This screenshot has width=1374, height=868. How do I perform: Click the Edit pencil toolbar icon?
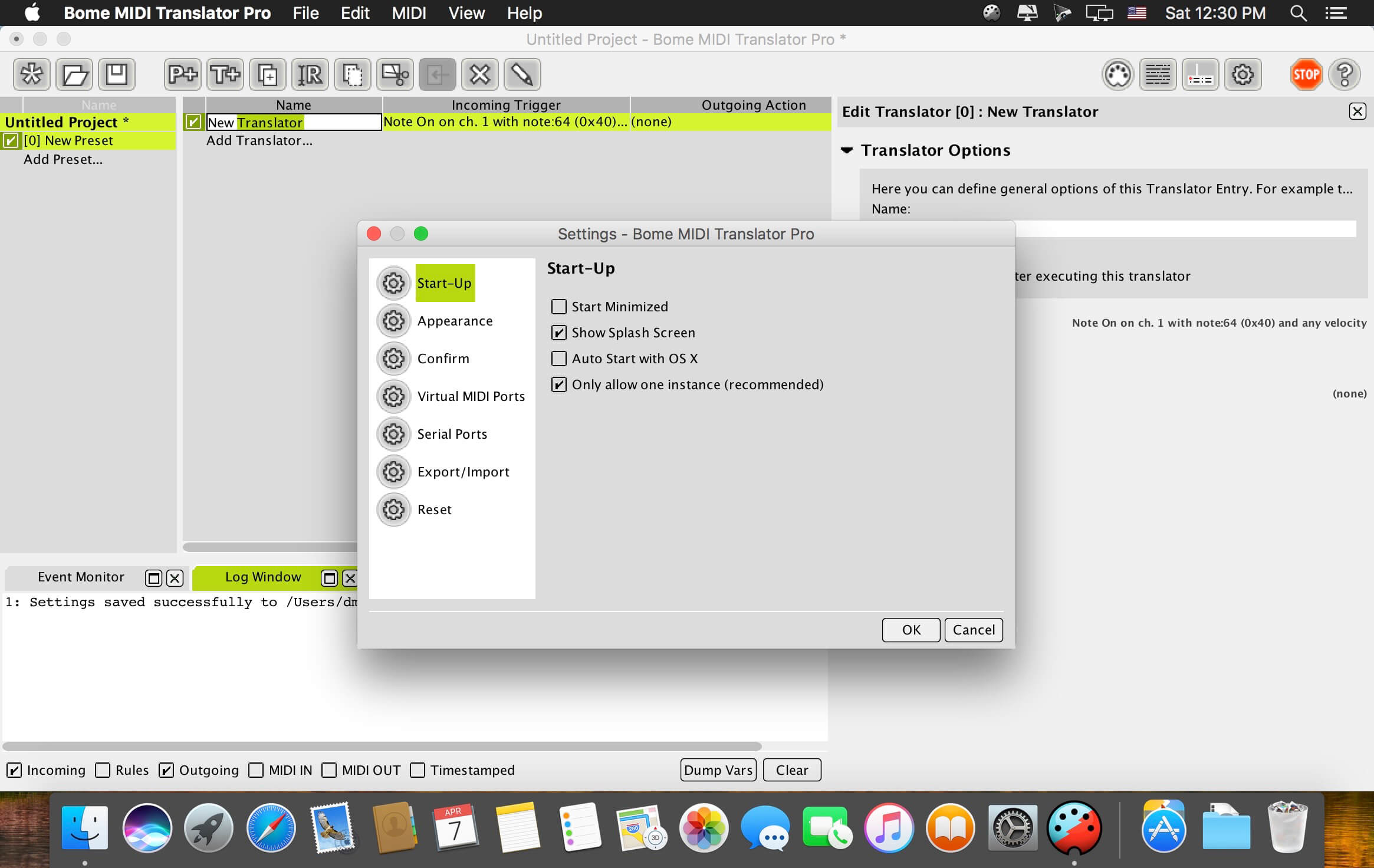pos(522,74)
